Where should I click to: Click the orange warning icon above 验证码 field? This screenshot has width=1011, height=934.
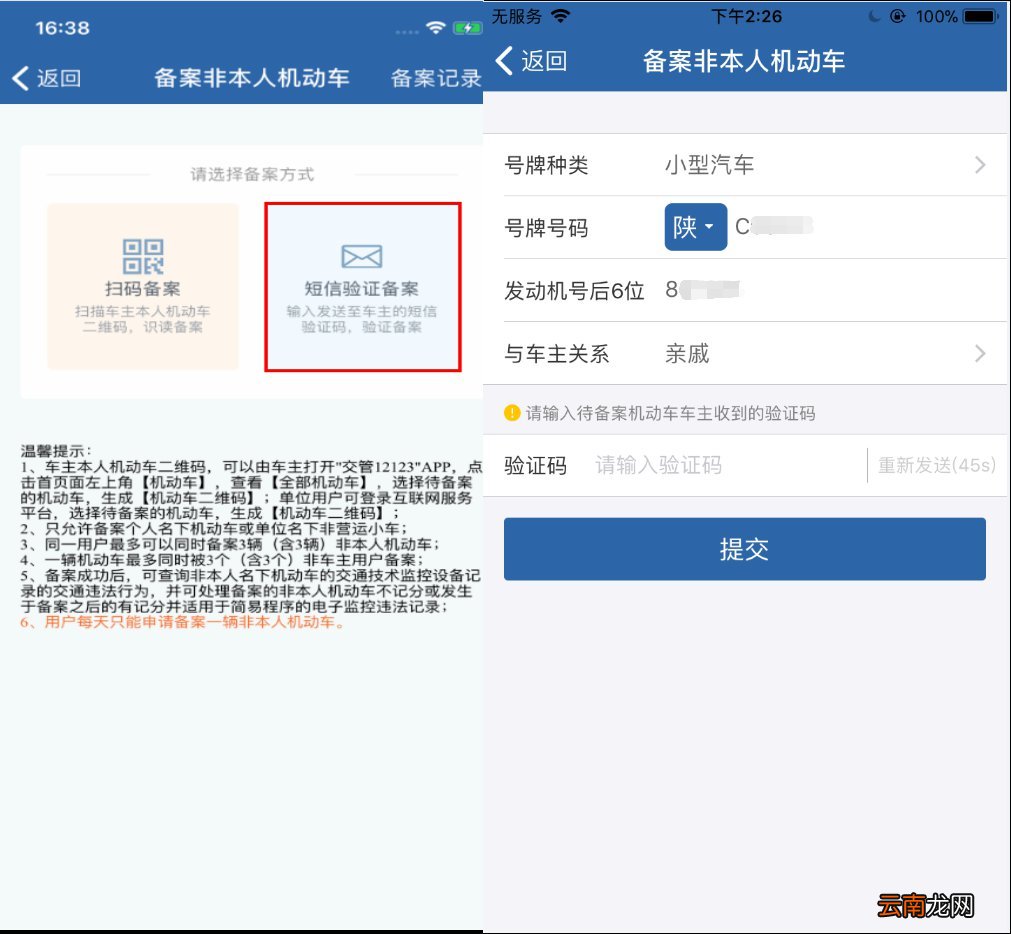click(x=512, y=410)
